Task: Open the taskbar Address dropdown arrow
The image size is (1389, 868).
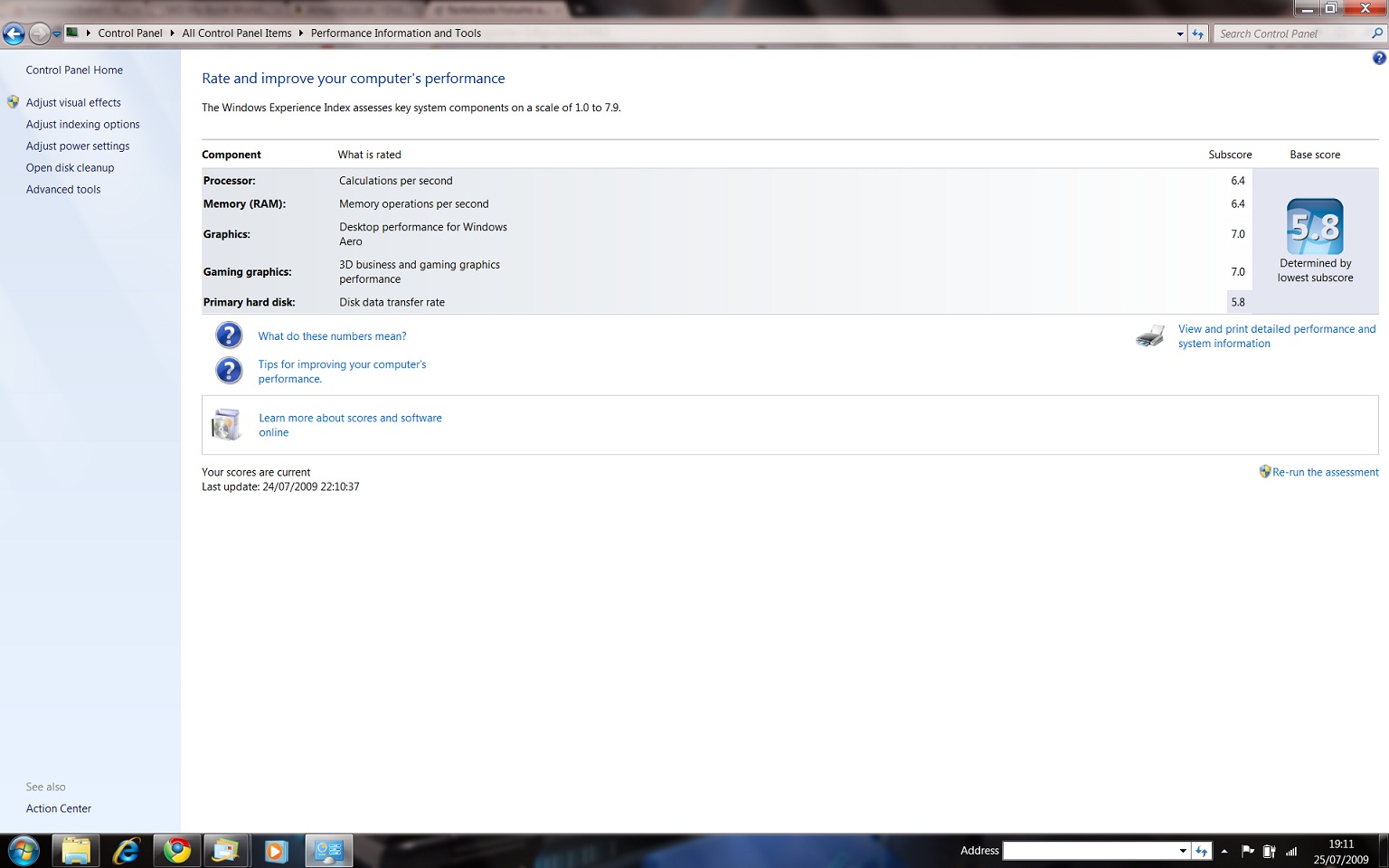Action: (1183, 851)
